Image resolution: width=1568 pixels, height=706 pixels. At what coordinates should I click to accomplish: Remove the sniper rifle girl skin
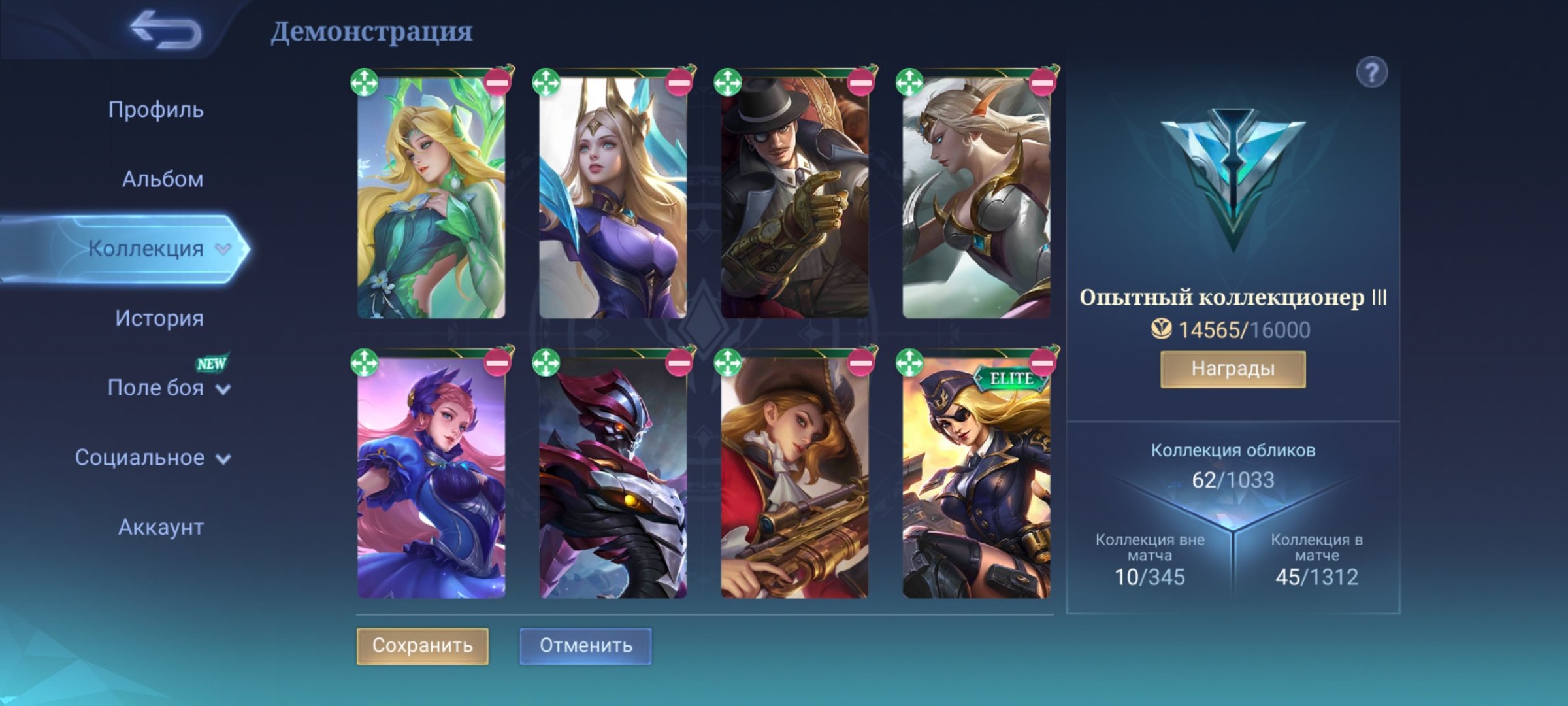pyautogui.click(x=860, y=361)
